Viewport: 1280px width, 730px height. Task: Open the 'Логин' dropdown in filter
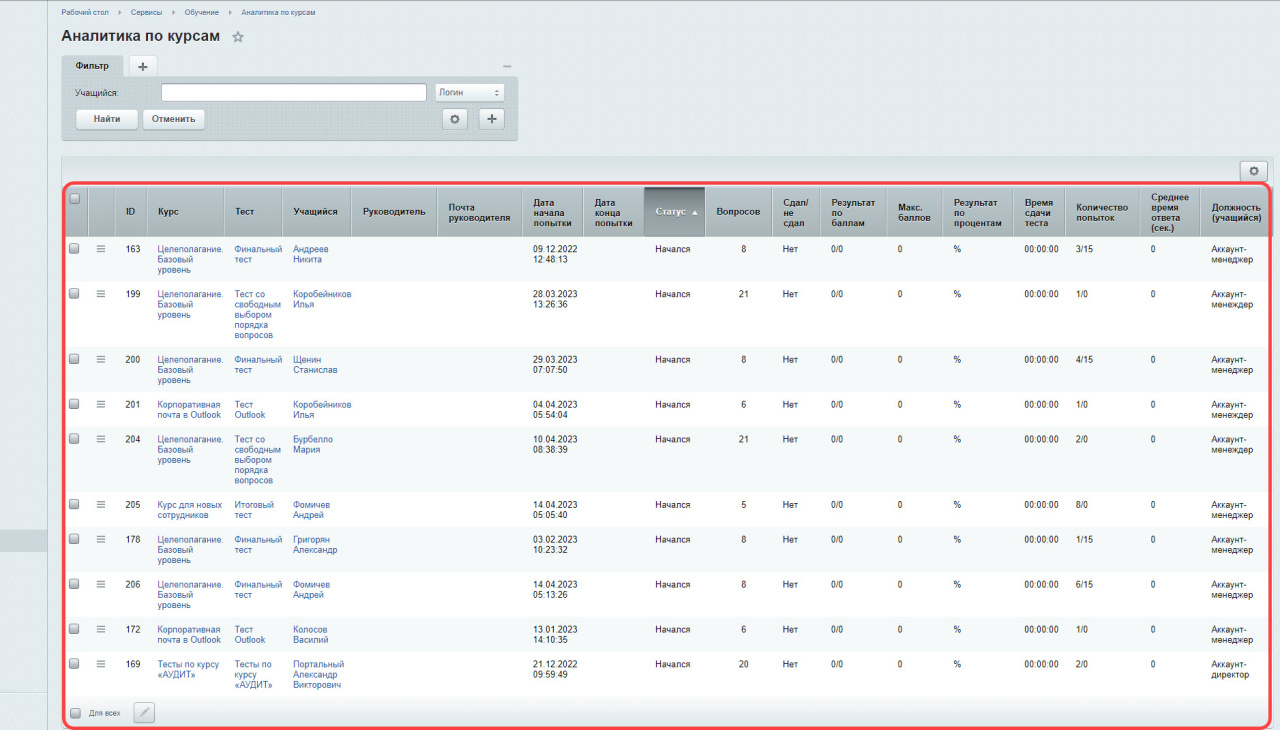pos(470,92)
